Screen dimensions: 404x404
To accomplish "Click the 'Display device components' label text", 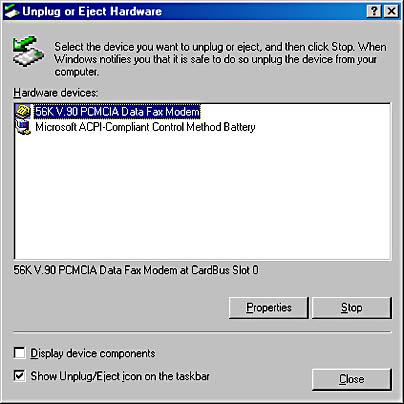I will pos(93,353).
